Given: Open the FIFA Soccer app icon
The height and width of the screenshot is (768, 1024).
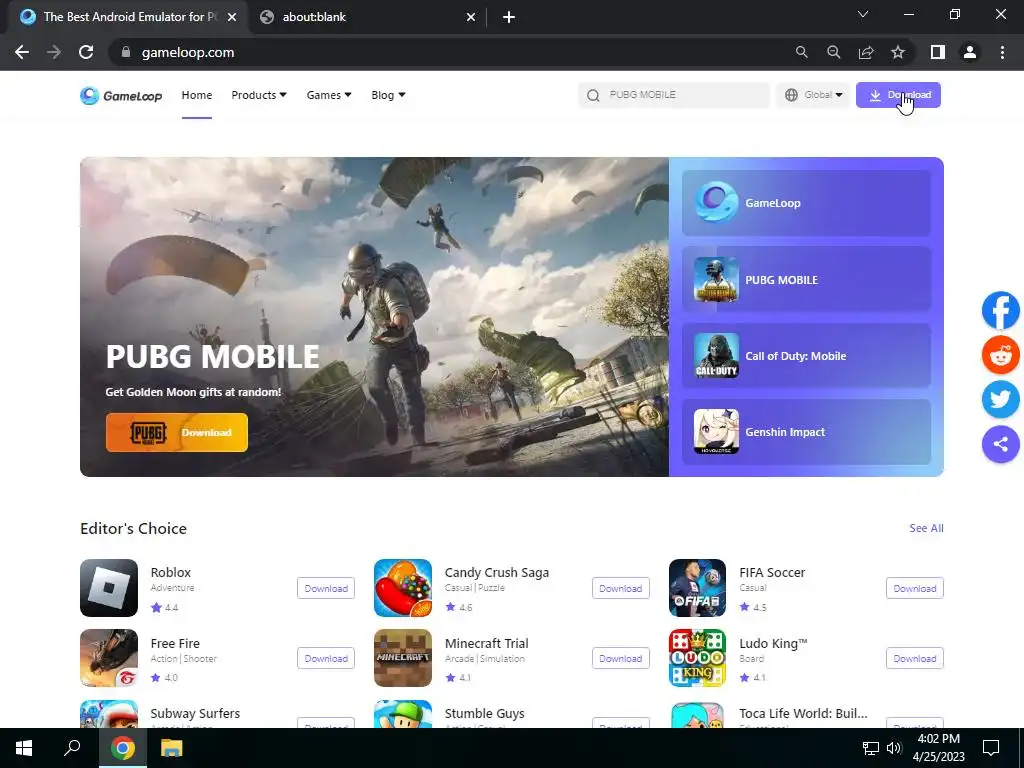Looking at the screenshot, I should pyautogui.click(x=697, y=588).
